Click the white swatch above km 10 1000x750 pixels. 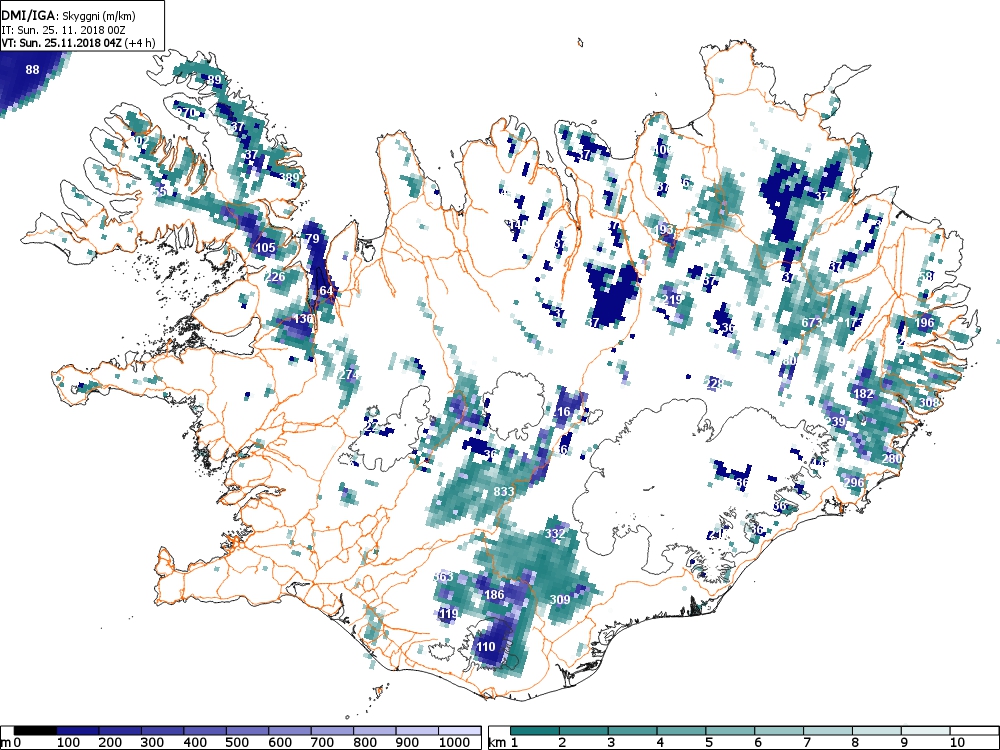pos(973,731)
